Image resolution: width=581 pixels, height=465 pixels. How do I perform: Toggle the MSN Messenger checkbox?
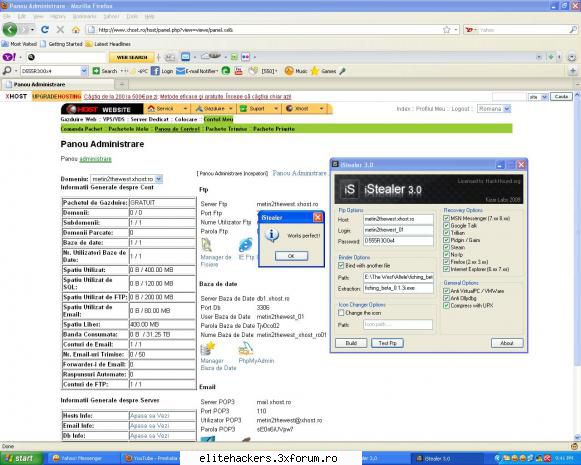446,218
